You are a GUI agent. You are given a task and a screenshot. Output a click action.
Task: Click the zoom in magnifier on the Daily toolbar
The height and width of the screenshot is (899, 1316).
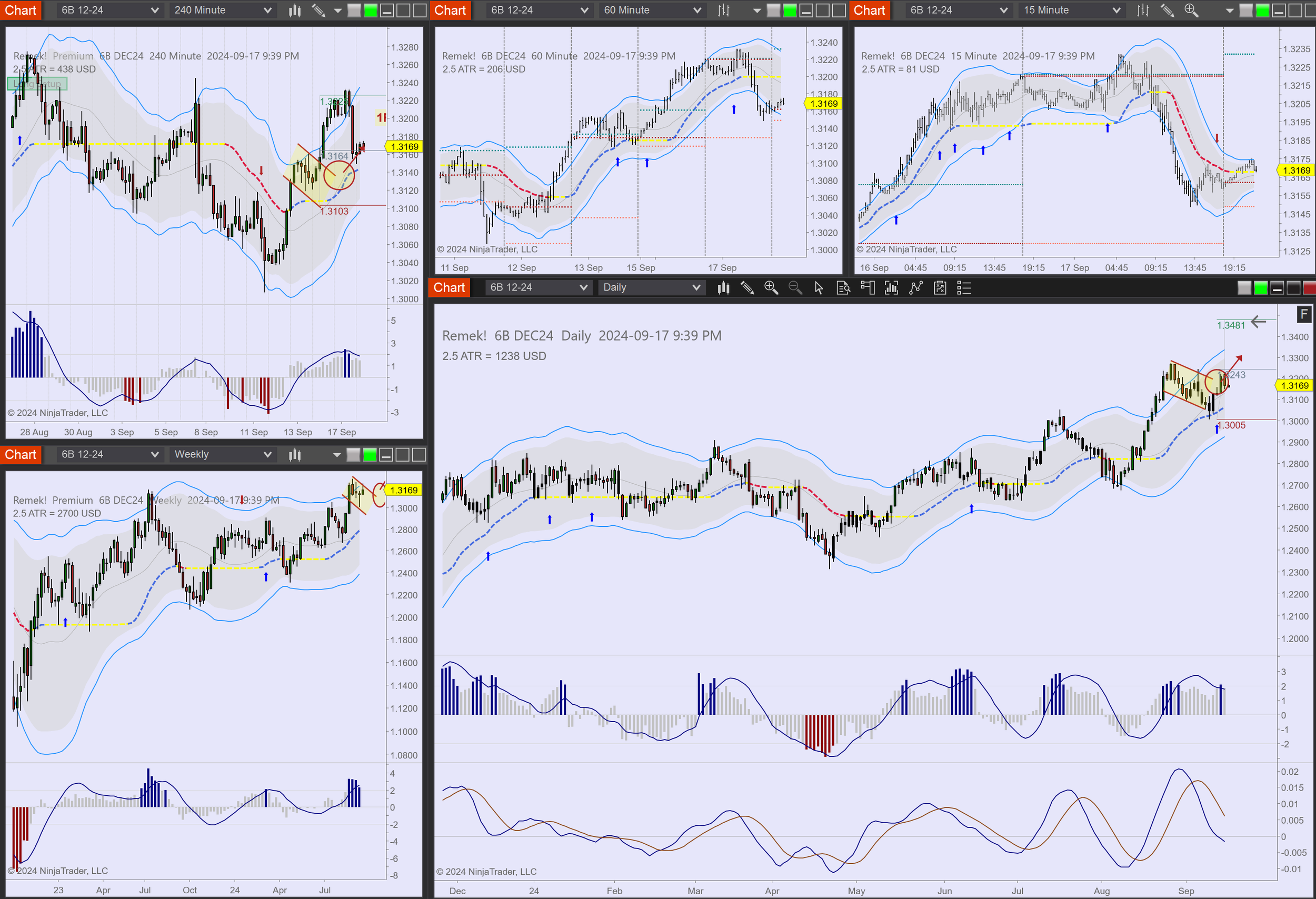771,288
